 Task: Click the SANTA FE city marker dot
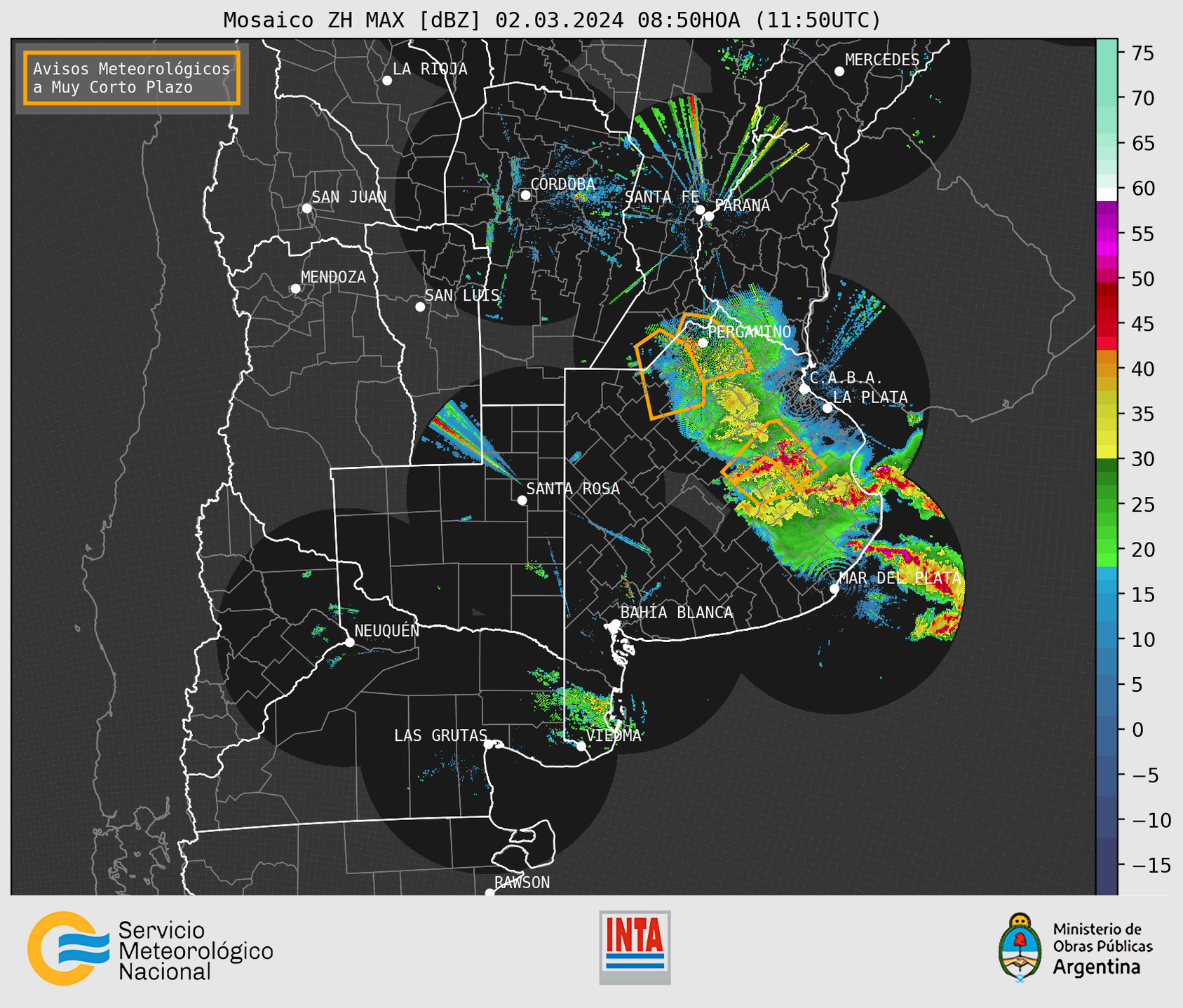click(x=700, y=210)
